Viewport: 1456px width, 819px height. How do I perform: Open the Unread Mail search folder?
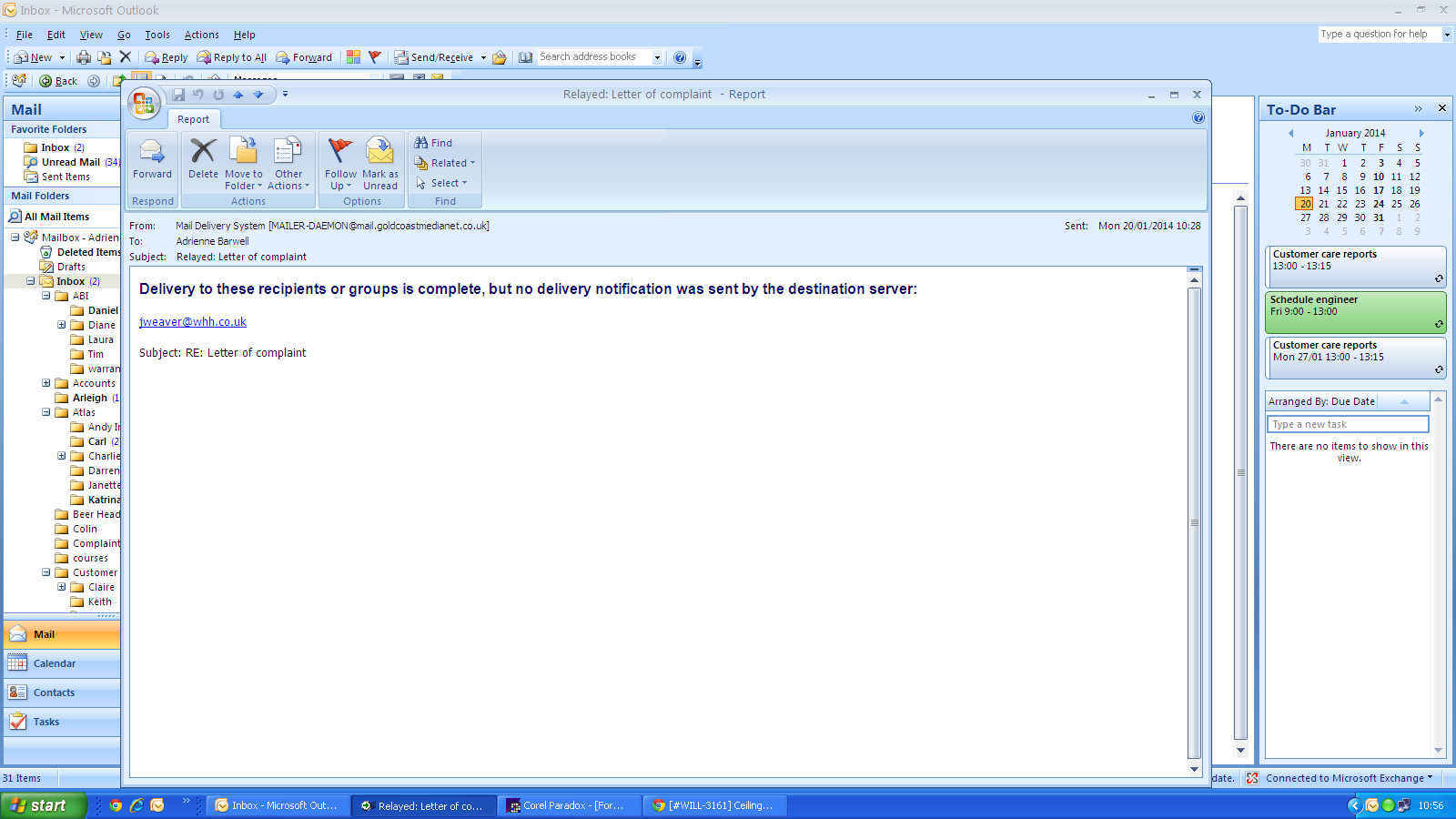[71, 162]
